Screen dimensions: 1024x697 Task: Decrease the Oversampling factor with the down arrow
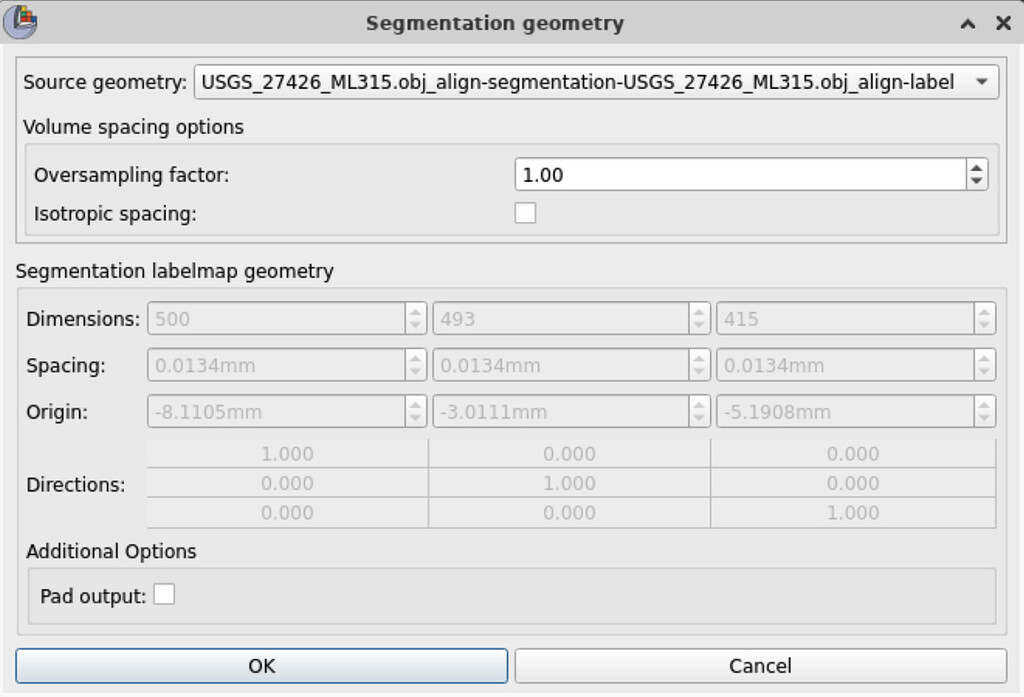point(976,180)
